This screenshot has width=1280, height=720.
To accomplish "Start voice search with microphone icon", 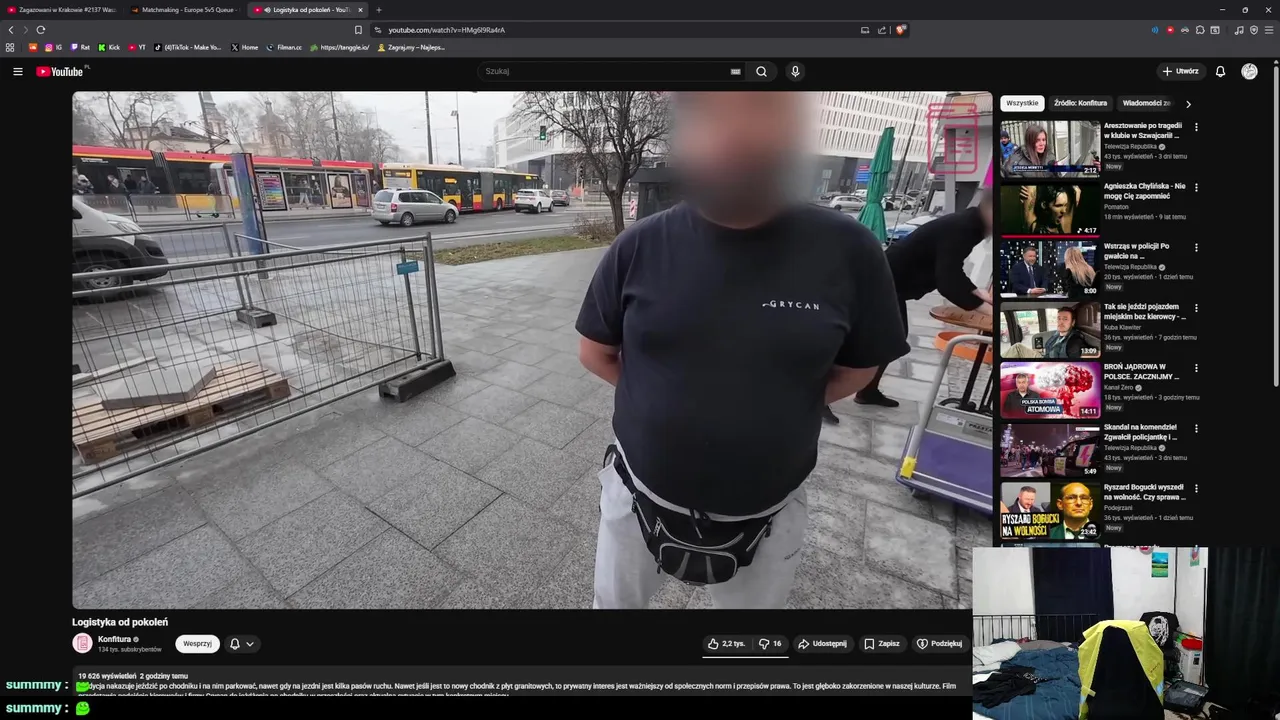I will pos(795,71).
